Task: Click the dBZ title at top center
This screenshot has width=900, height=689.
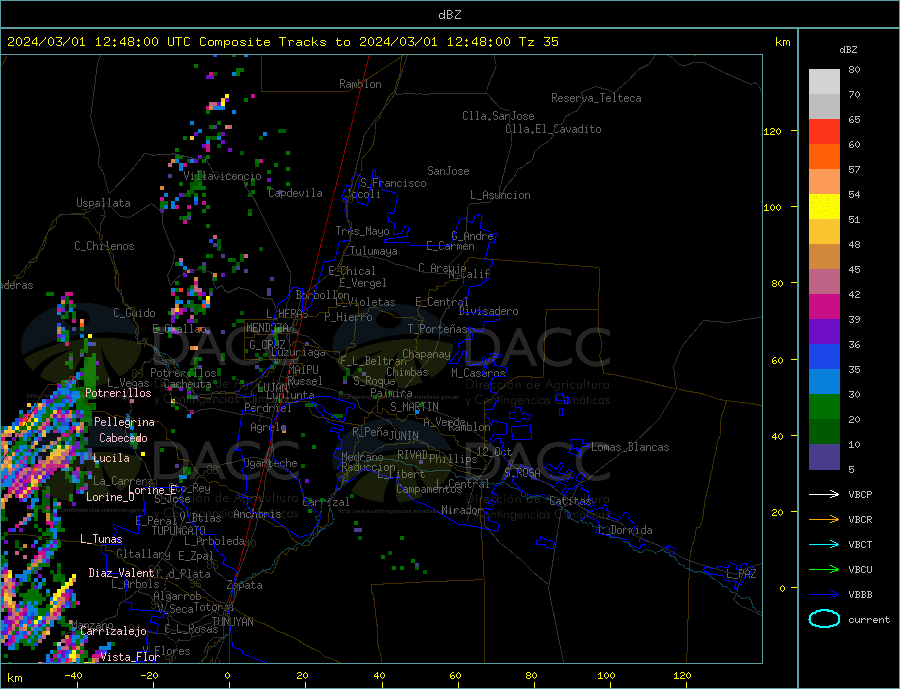Action: (449, 15)
